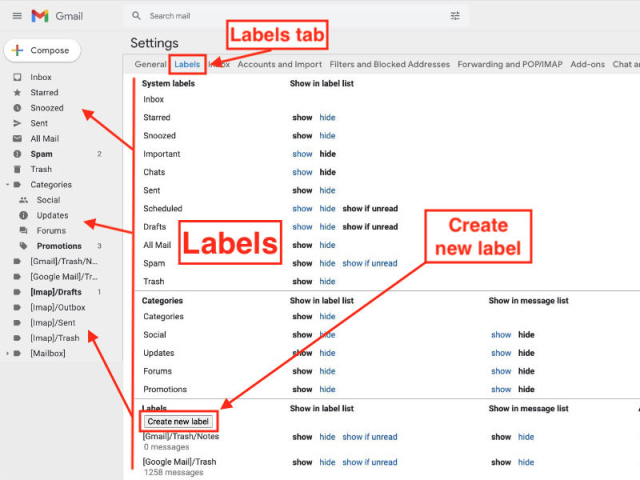
Task: Expand the [Mailbox] label in sidebar
Action: coord(7,353)
